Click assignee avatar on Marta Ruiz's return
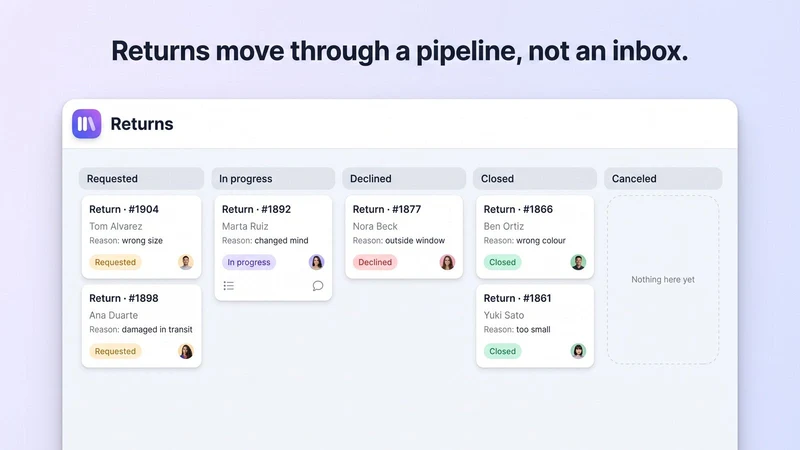The width and height of the screenshot is (800, 450). pyautogui.click(x=316, y=262)
